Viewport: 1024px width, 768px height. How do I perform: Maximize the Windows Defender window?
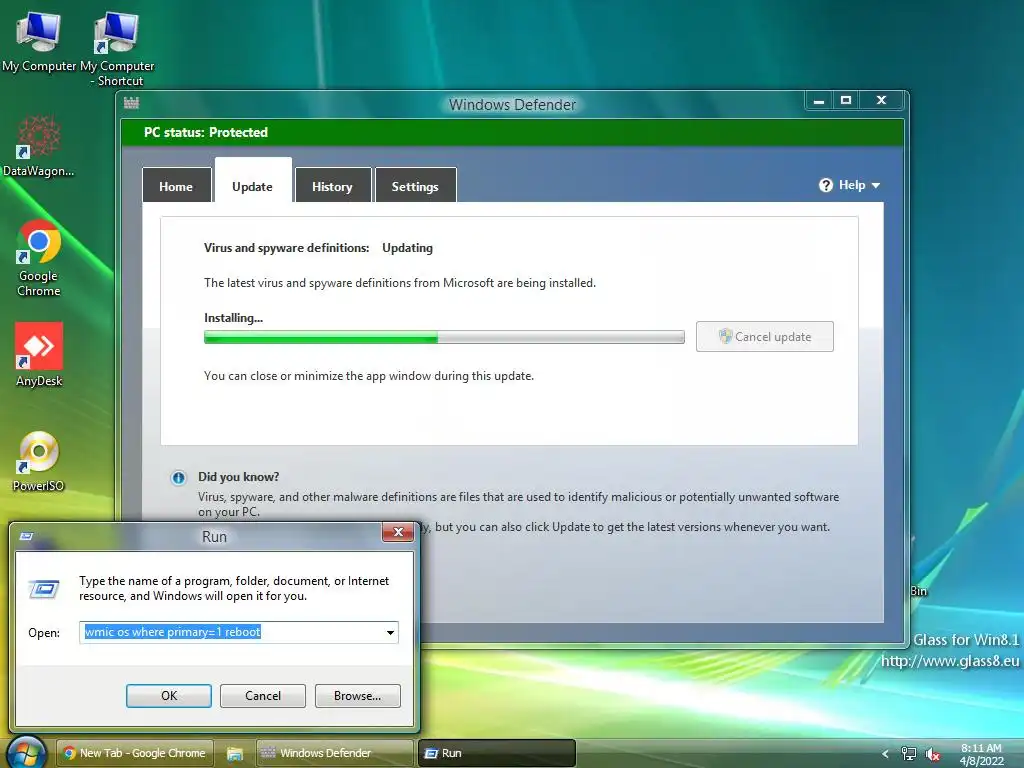coord(846,101)
